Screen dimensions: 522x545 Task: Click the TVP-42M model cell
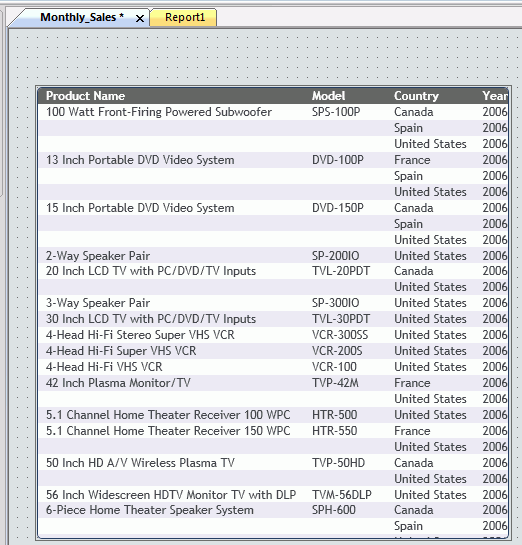coord(335,383)
